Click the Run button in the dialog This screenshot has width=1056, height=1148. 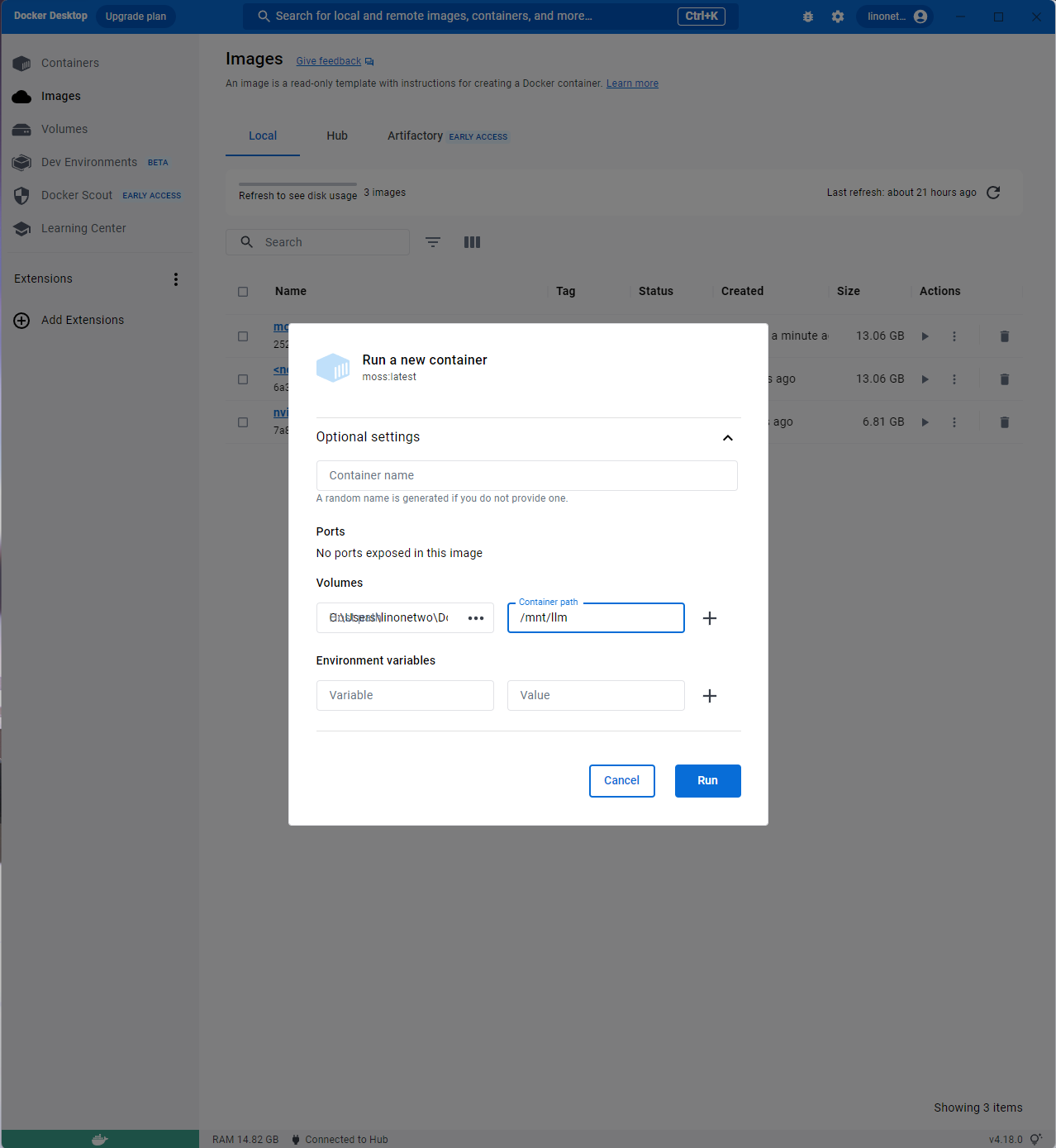707,781
